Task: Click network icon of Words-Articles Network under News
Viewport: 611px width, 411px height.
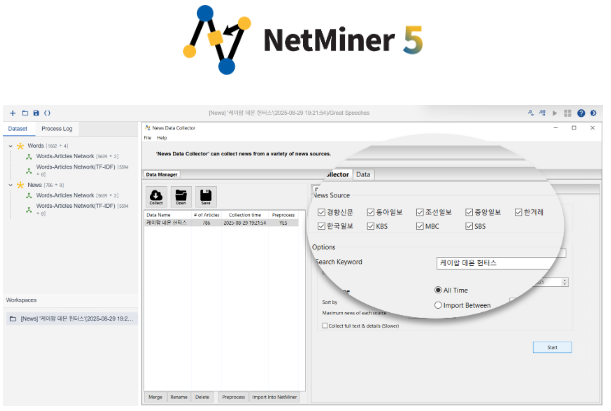Action: (x=29, y=196)
